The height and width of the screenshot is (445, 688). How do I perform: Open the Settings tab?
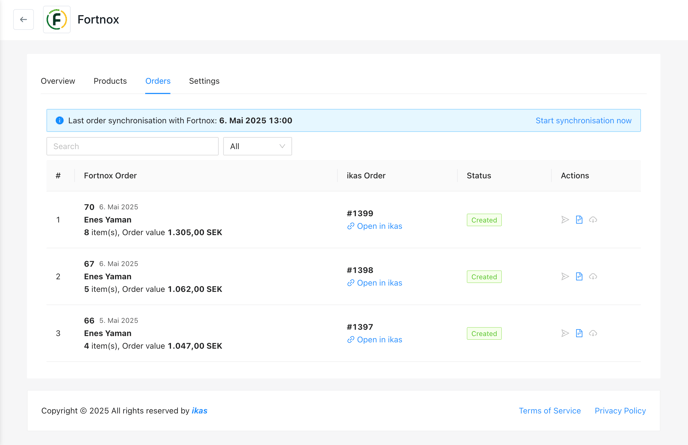click(x=204, y=81)
